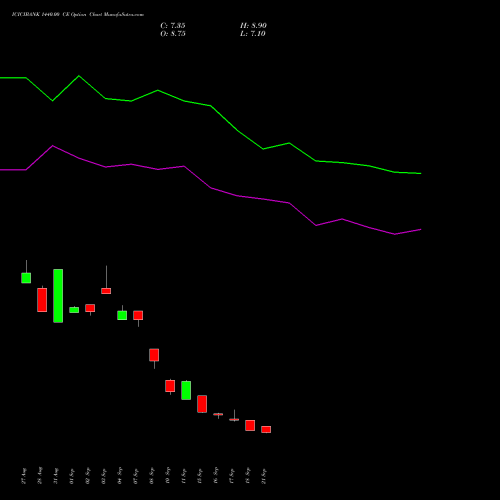The height and width of the screenshot is (500, 500).
Task: Click the '27 Aug' date axis label
Action: point(24,476)
